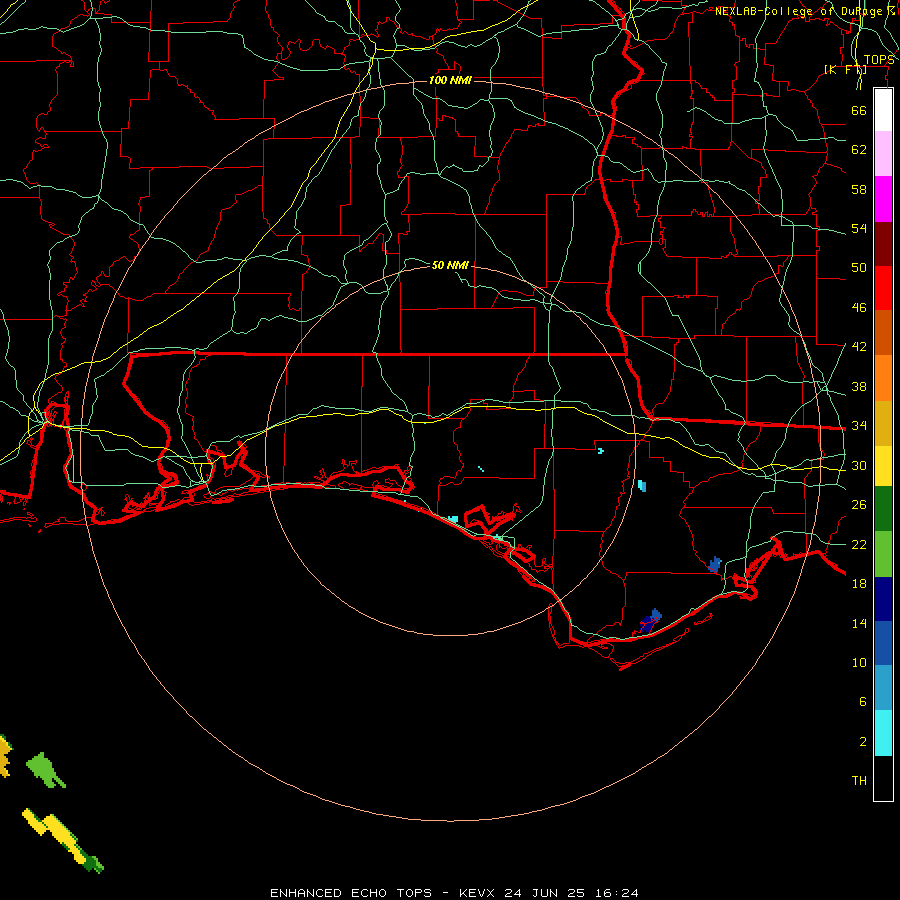Click the dark green 30 legend swatch
The width and height of the screenshot is (900, 900).
click(883, 509)
